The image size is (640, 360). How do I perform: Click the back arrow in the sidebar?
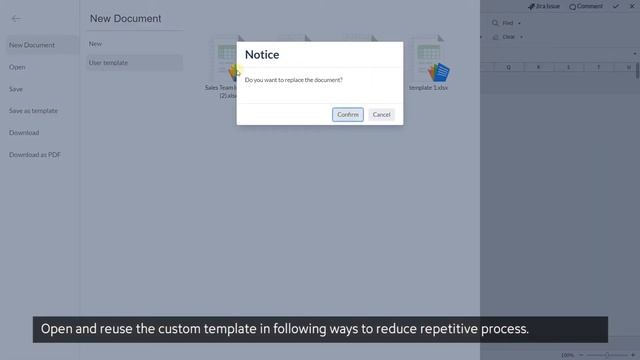16,18
